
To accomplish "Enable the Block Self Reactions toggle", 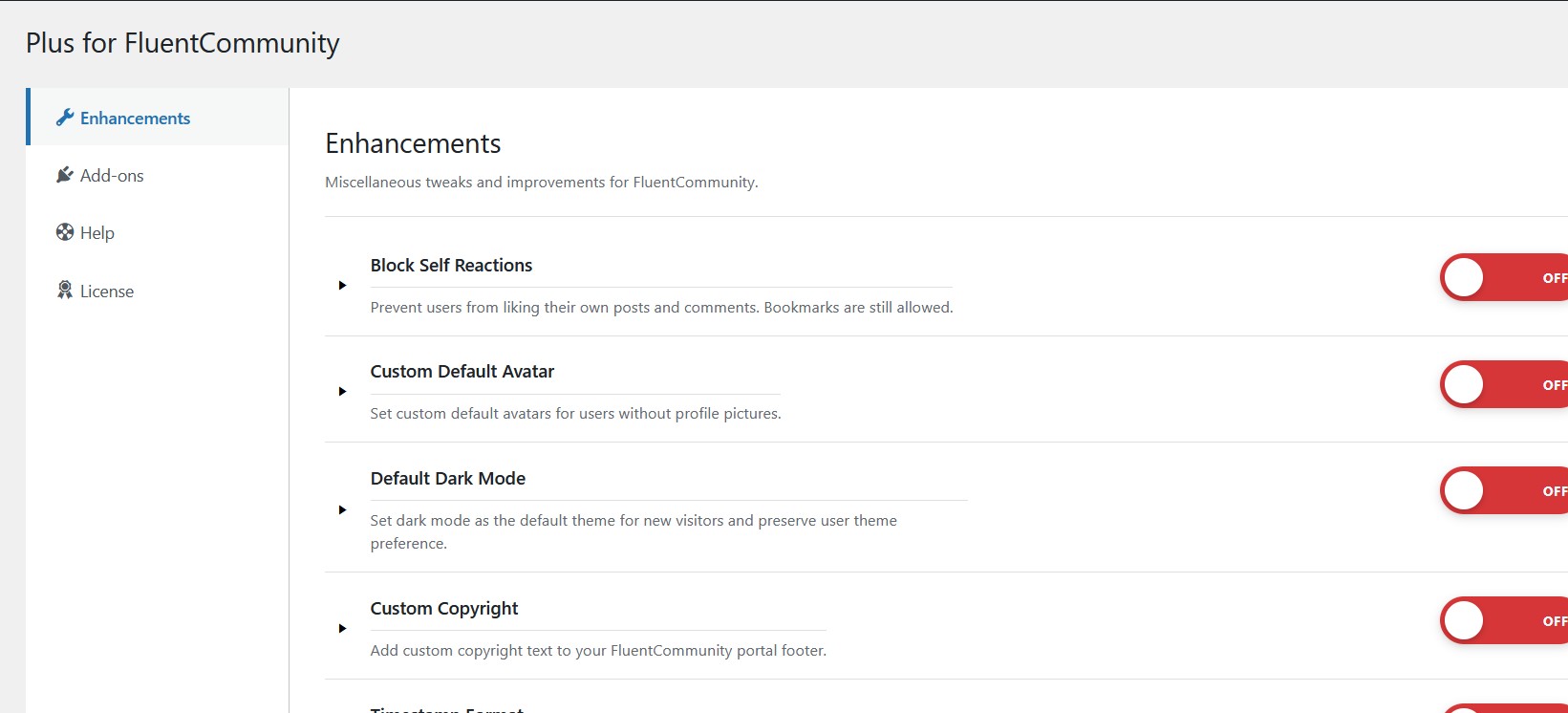I will [1504, 277].
